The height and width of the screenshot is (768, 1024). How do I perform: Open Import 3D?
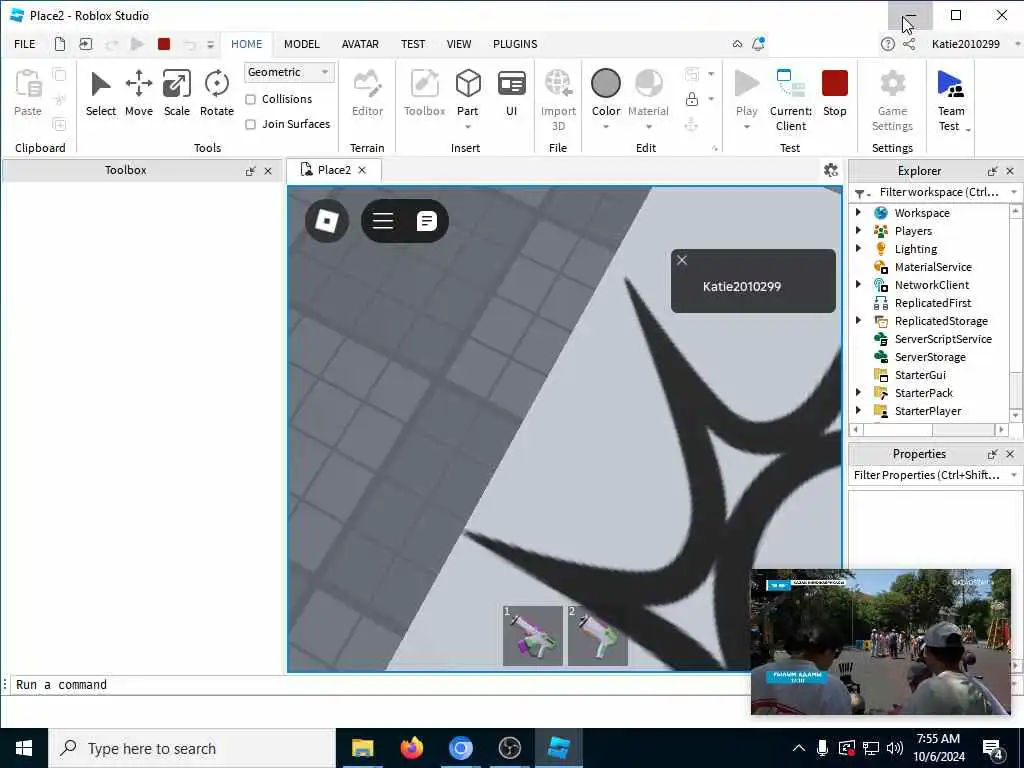point(558,100)
